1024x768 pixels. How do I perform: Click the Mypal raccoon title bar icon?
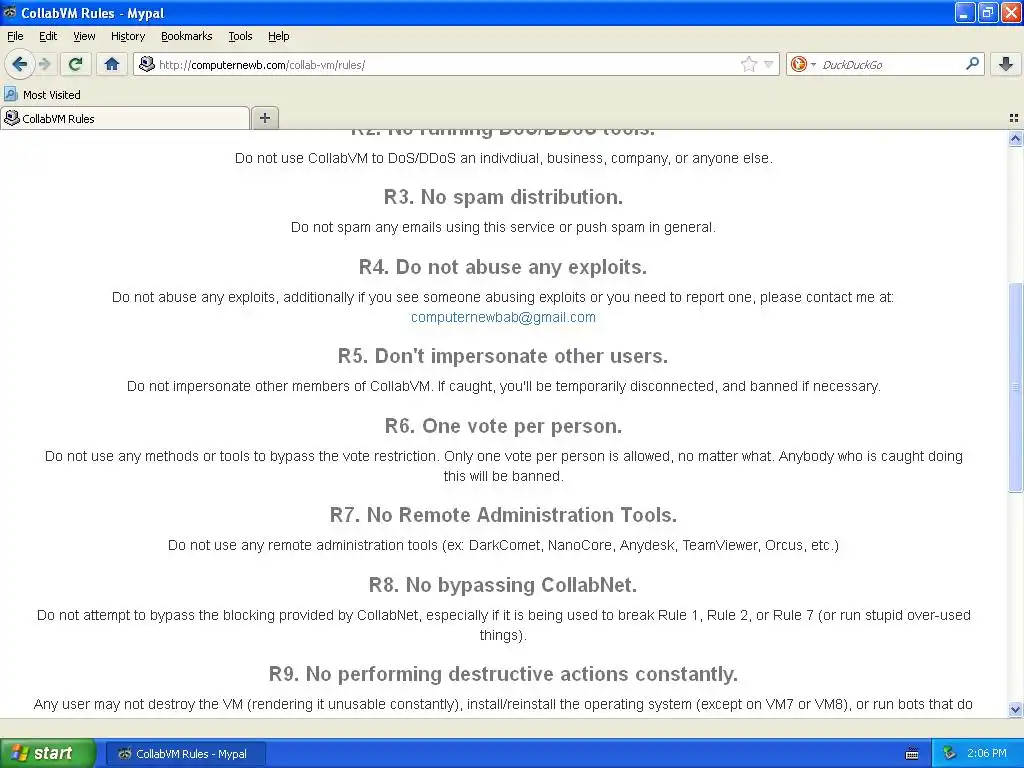point(10,12)
